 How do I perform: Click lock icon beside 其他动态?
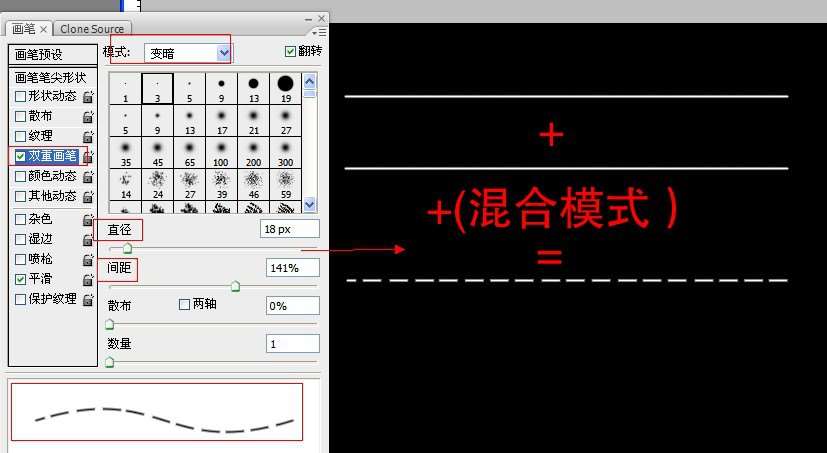click(x=89, y=197)
